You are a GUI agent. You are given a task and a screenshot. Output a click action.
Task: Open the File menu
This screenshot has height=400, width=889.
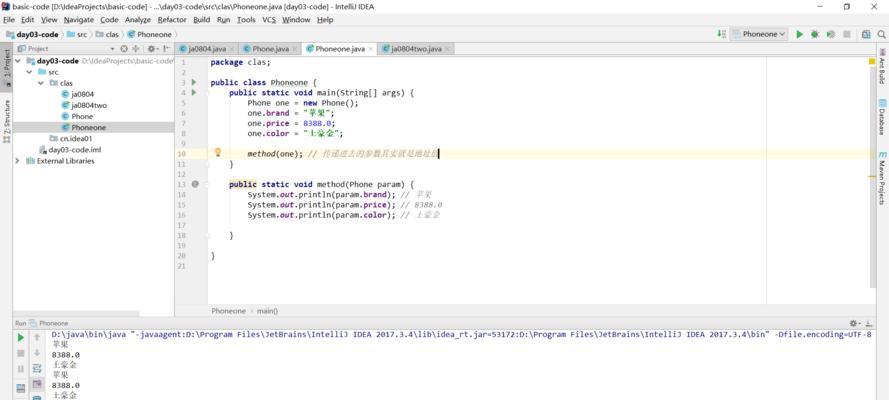tap(8, 20)
